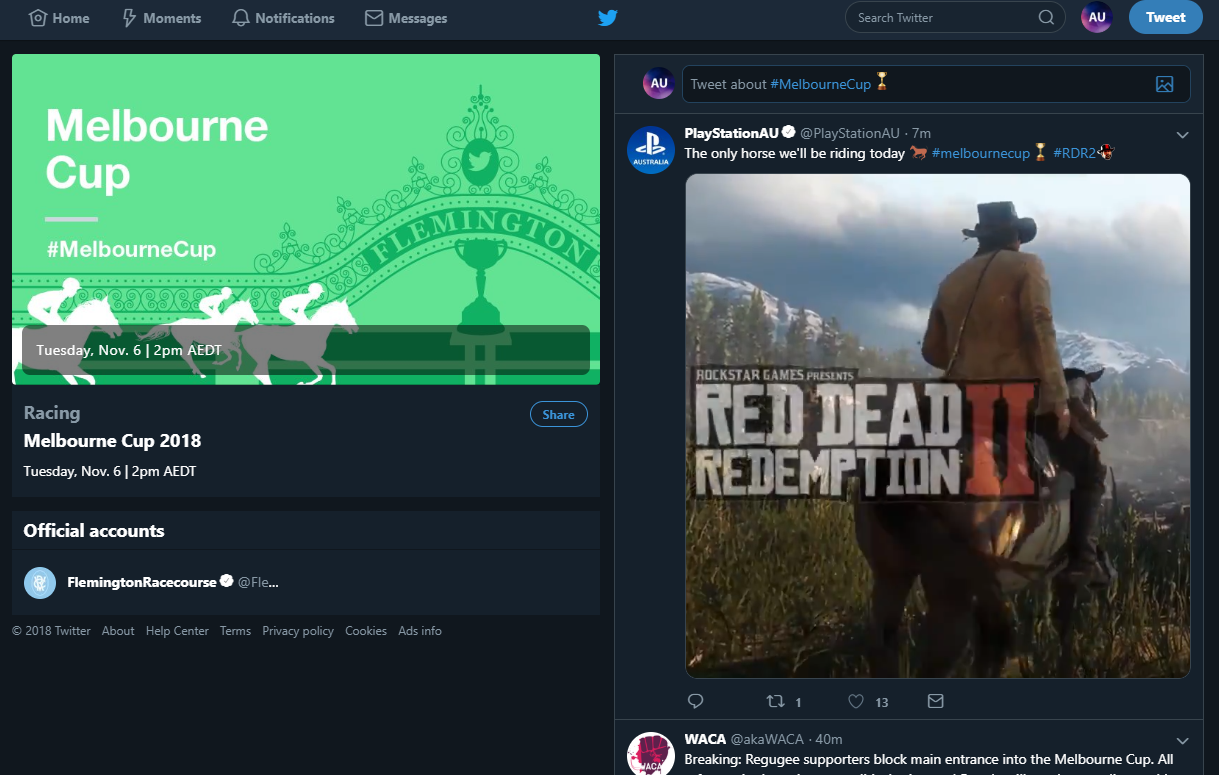Focus the Search Twitter field

pos(954,17)
